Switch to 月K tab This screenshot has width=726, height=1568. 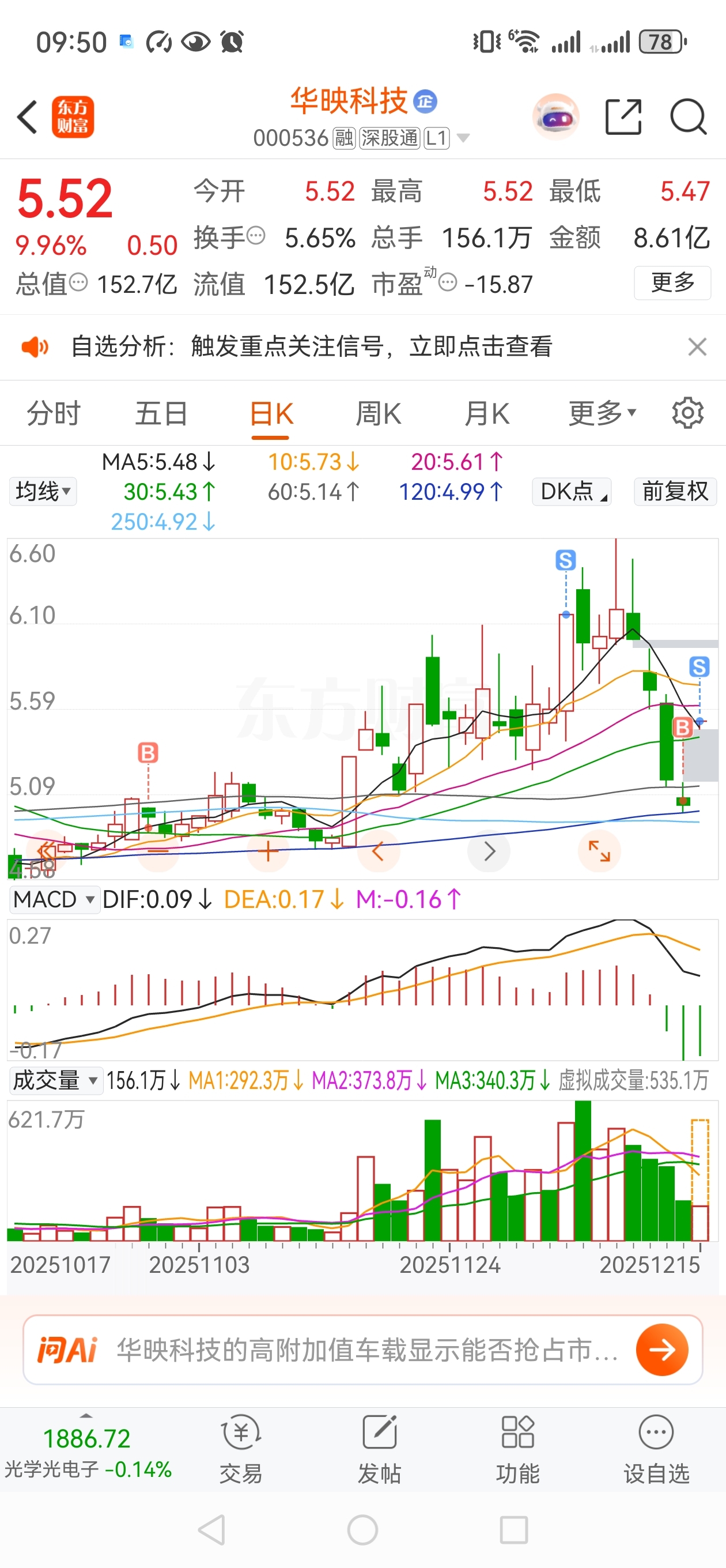click(x=487, y=414)
